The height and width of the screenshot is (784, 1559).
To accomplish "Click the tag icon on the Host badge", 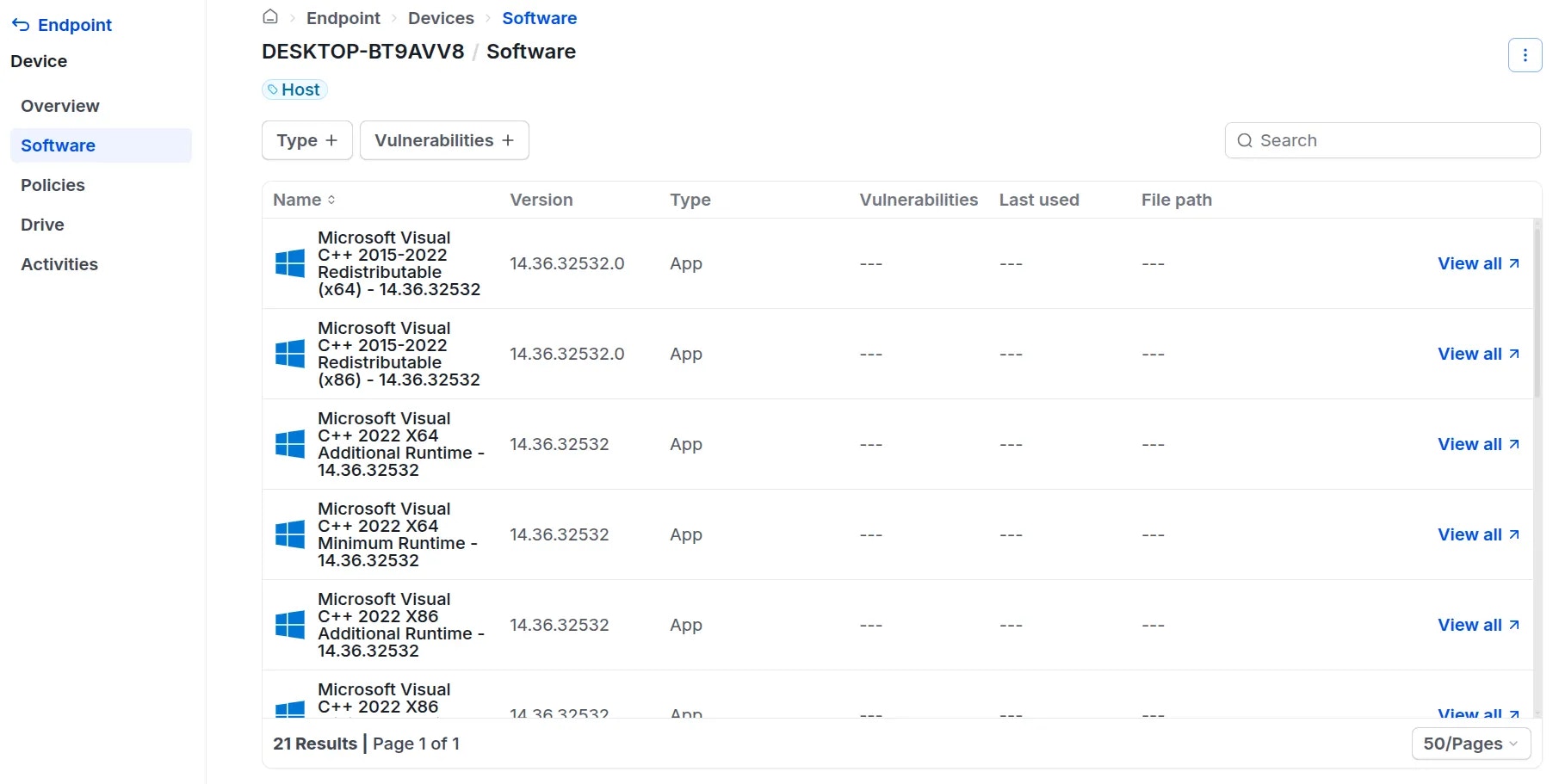I will tap(274, 89).
